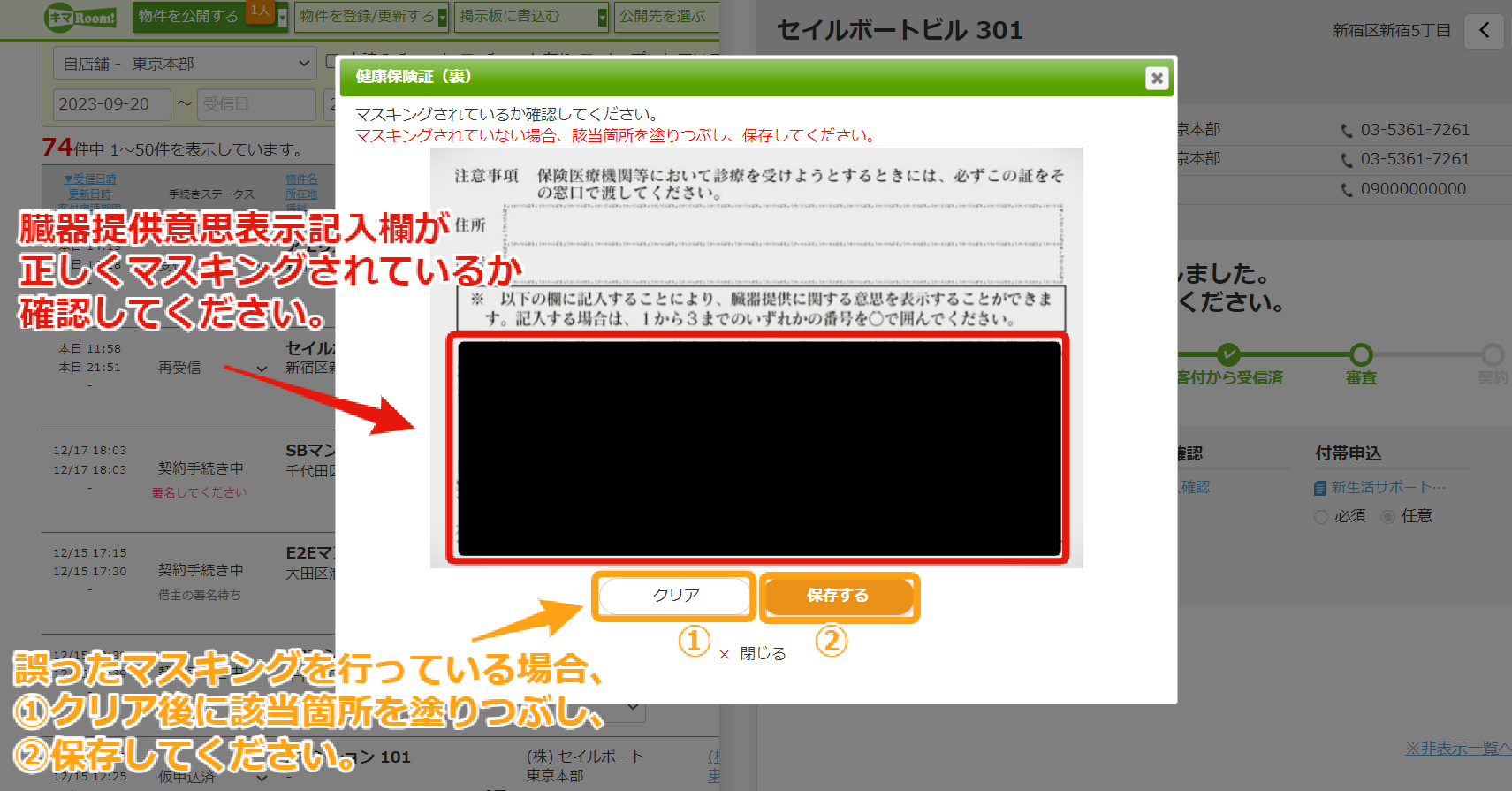Click the start date field 2023-09-20

[112, 104]
